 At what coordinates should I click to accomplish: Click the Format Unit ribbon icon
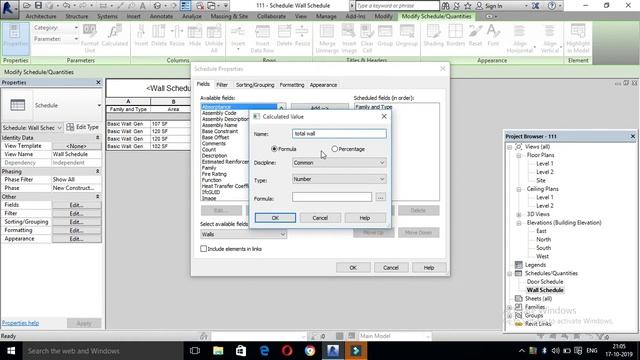tap(90, 38)
